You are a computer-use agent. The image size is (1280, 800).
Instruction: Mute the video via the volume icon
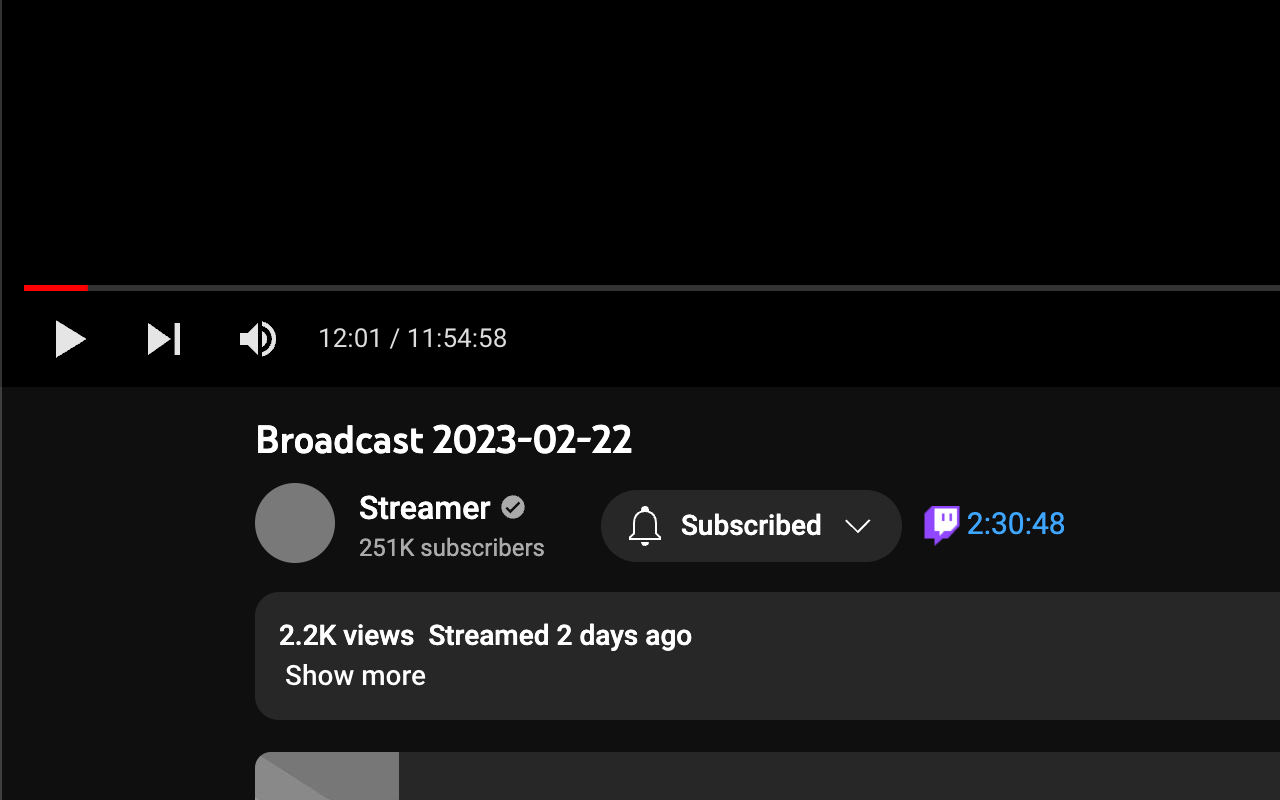pos(257,339)
